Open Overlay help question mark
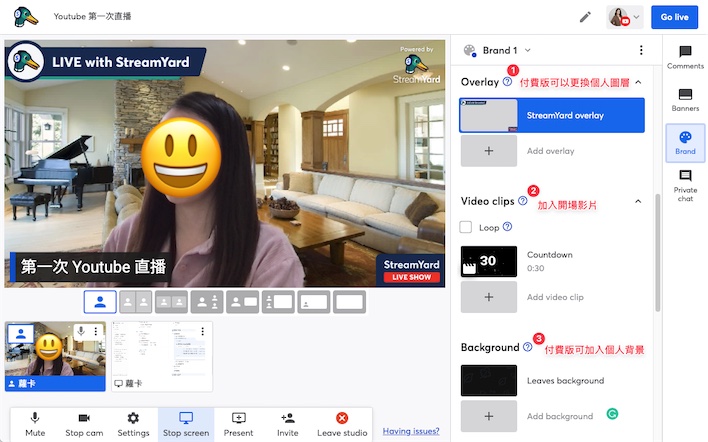 point(508,82)
